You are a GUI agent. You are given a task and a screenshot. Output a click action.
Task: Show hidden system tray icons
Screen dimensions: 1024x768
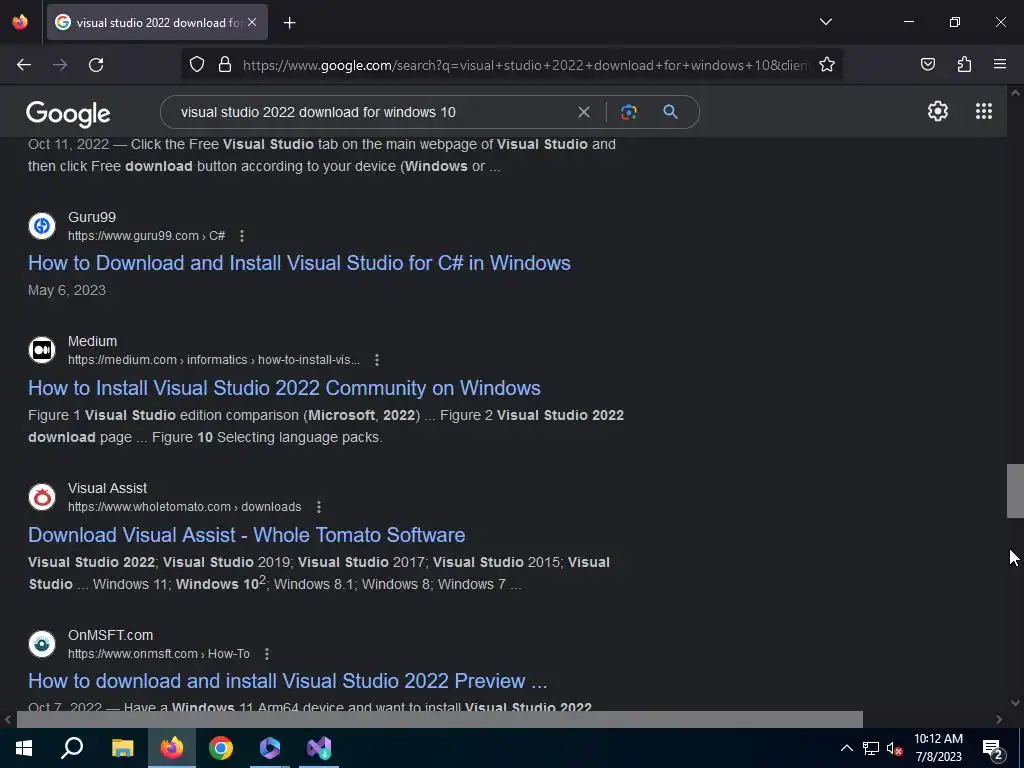pyautogui.click(x=846, y=748)
